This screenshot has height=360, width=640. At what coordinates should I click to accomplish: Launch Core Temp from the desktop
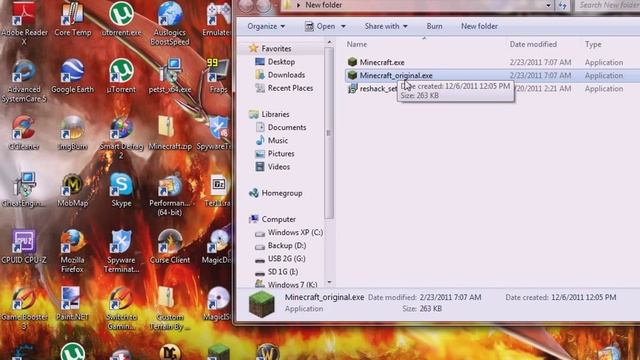pyautogui.click(x=72, y=18)
